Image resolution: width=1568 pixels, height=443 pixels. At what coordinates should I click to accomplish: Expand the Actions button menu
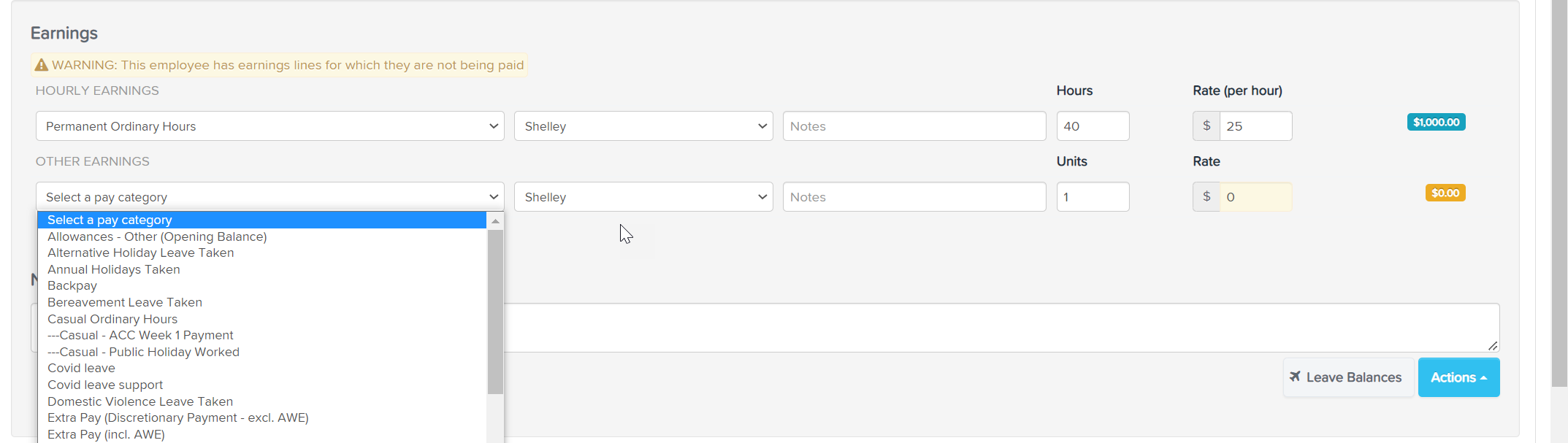pyautogui.click(x=1458, y=377)
